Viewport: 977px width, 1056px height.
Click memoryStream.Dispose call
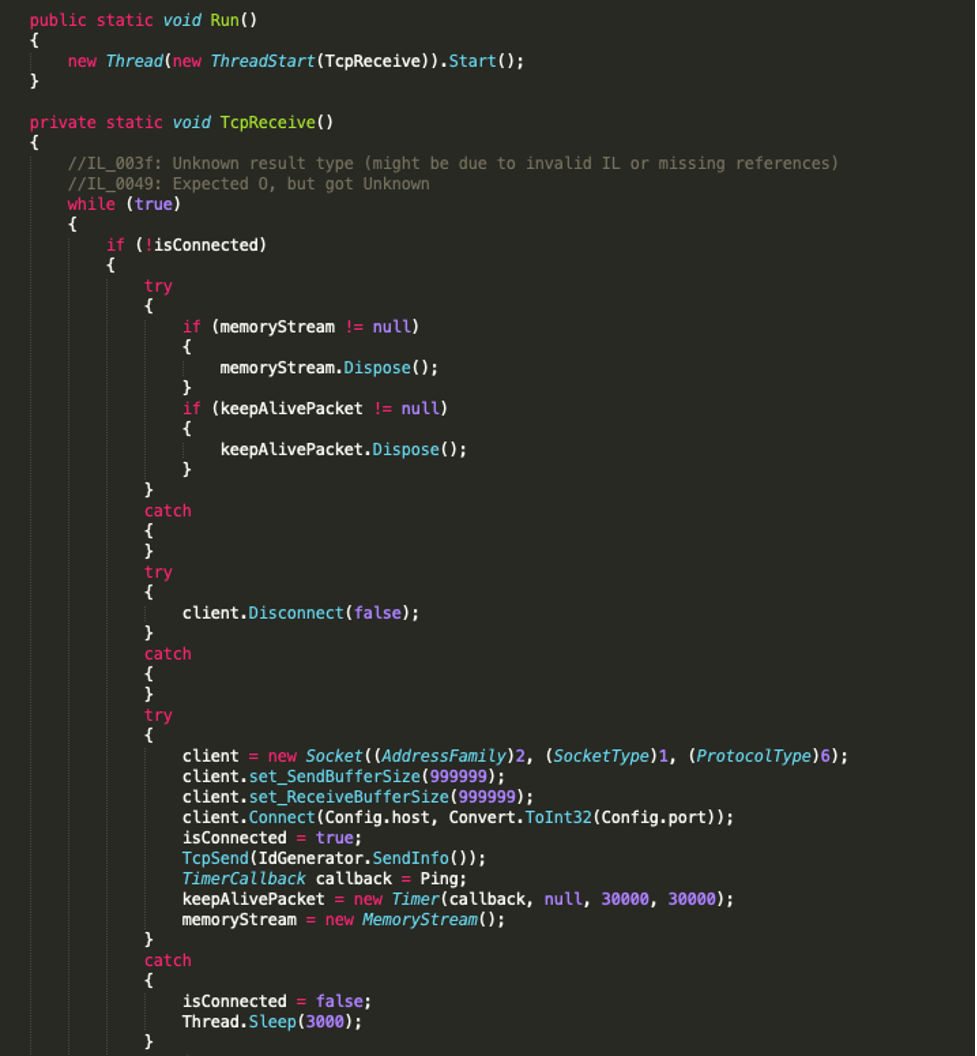click(329, 368)
